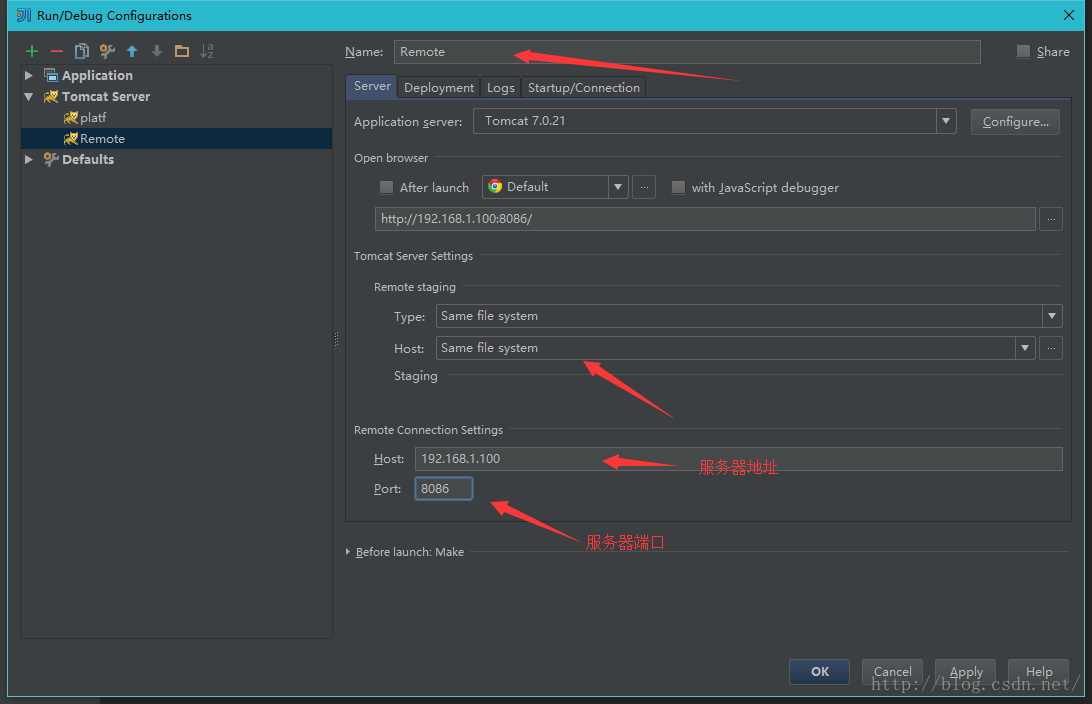Remove configuration with minus icon
This screenshot has width=1092, height=704.
[57, 51]
